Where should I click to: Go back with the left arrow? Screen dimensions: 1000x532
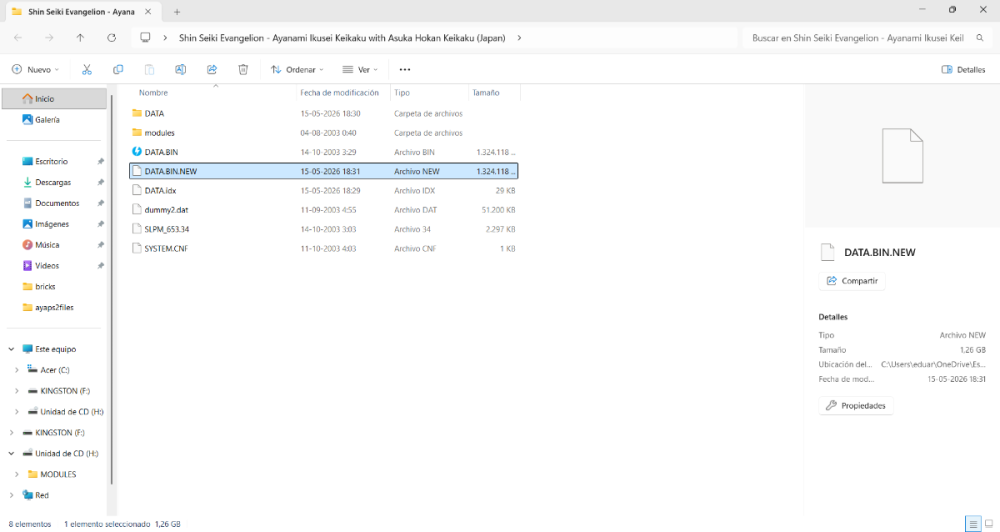18,38
